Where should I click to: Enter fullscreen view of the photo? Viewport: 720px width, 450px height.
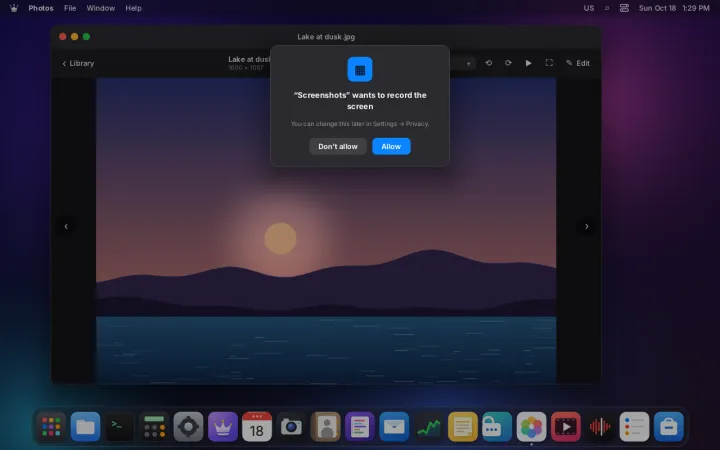pyautogui.click(x=549, y=63)
